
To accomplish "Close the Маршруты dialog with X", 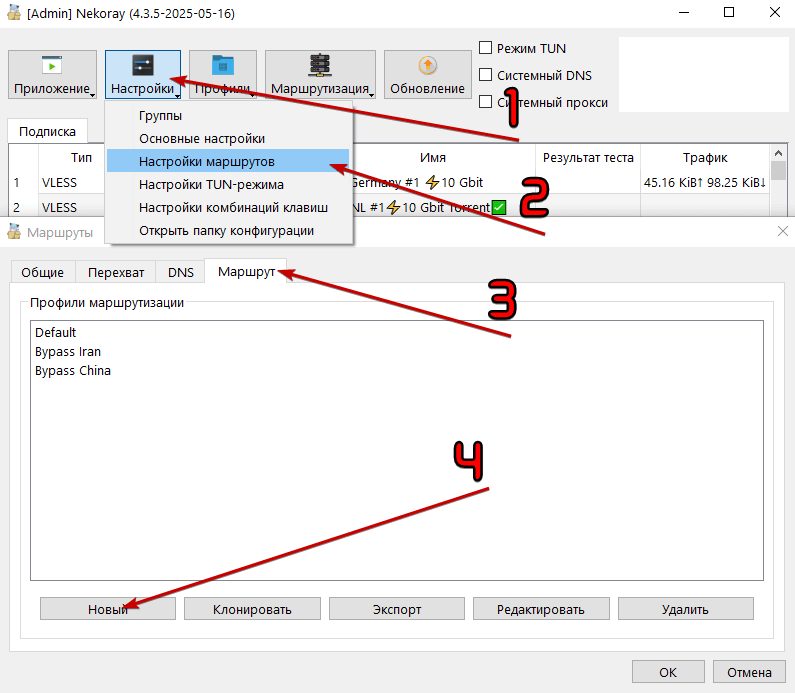I will tap(782, 232).
